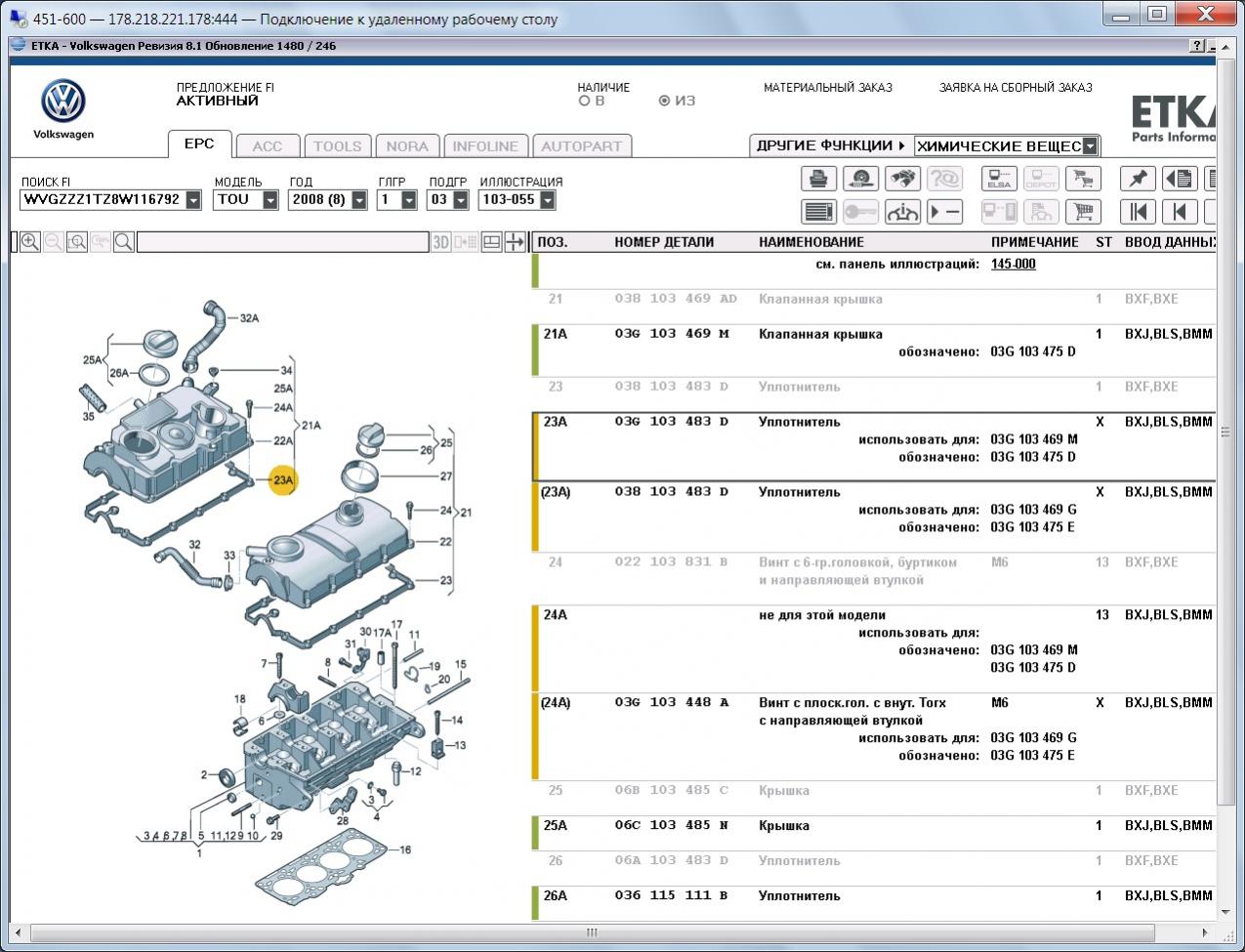Image resolution: width=1245 pixels, height=952 pixels.
Task: Click the print icon in toolbar
Action: tap(819, 179)
